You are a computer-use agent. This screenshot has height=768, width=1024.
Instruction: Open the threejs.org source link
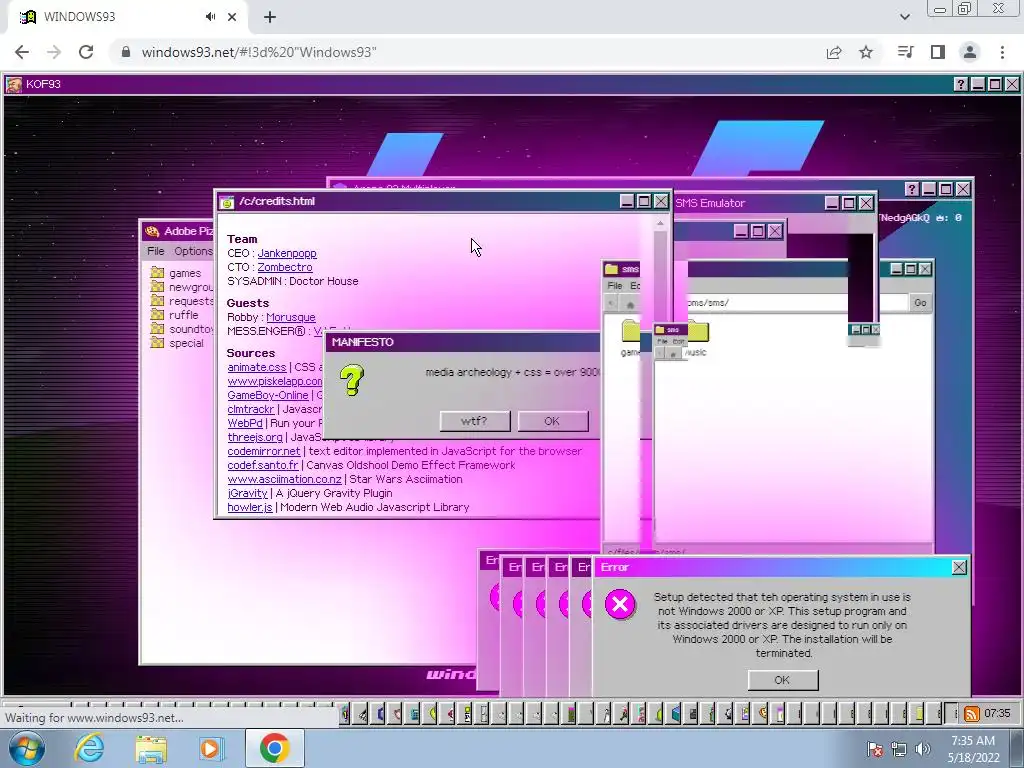coord(255,438)
